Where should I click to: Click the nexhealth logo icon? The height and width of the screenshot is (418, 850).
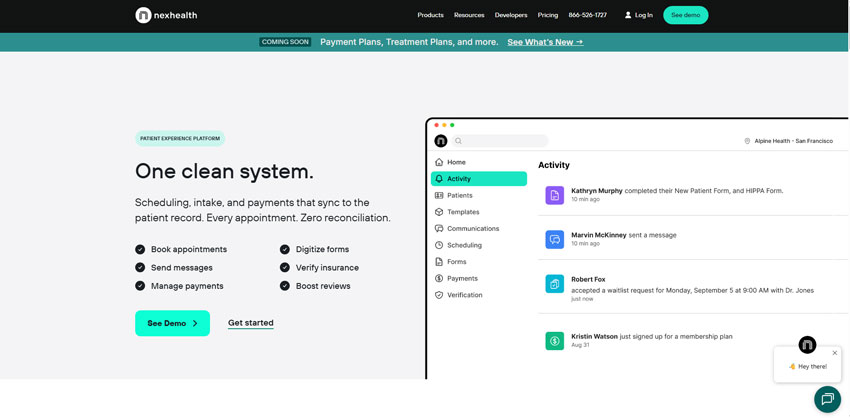pos(143,15)
